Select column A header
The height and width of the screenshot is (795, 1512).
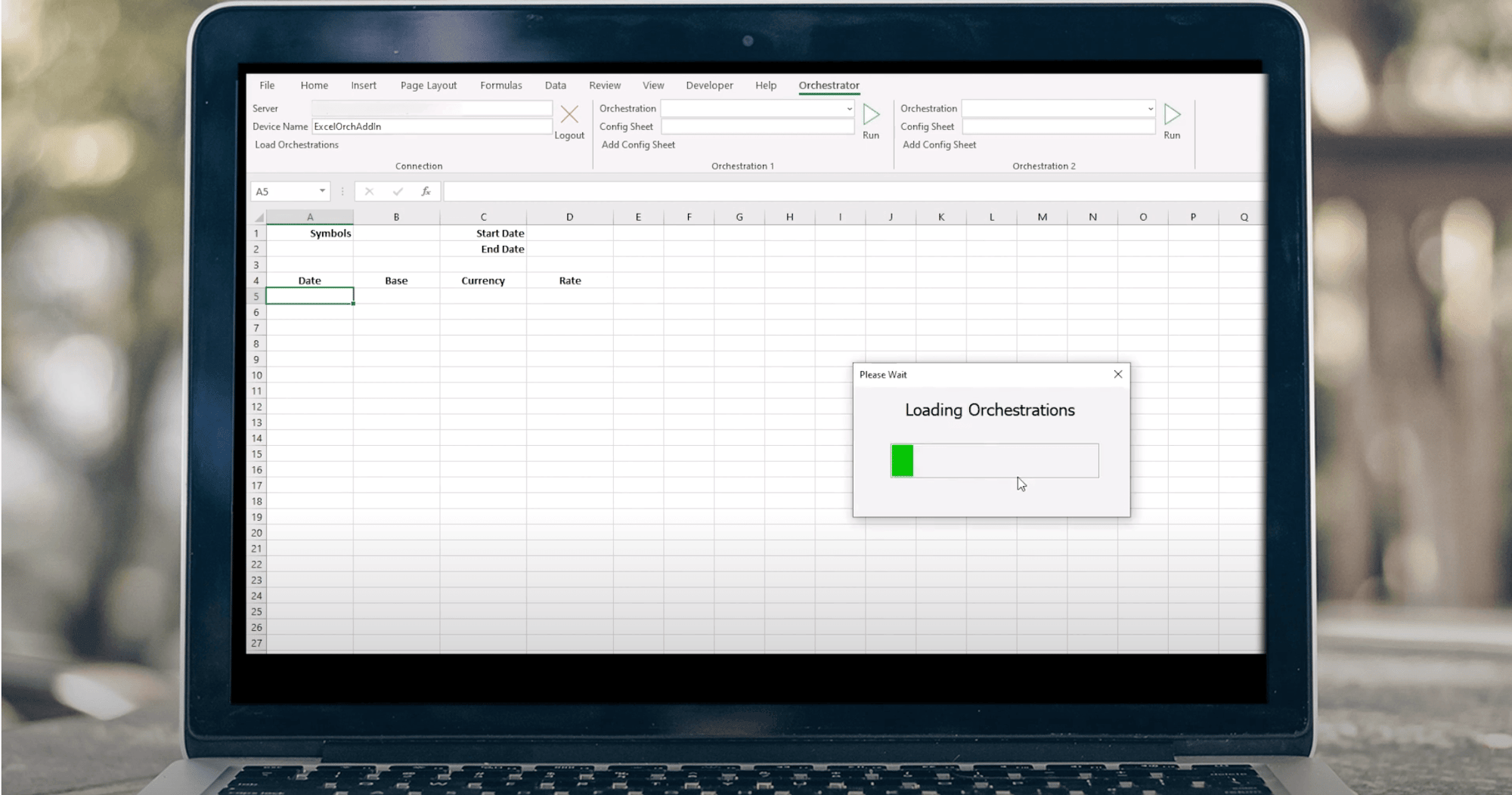point(309,217)
